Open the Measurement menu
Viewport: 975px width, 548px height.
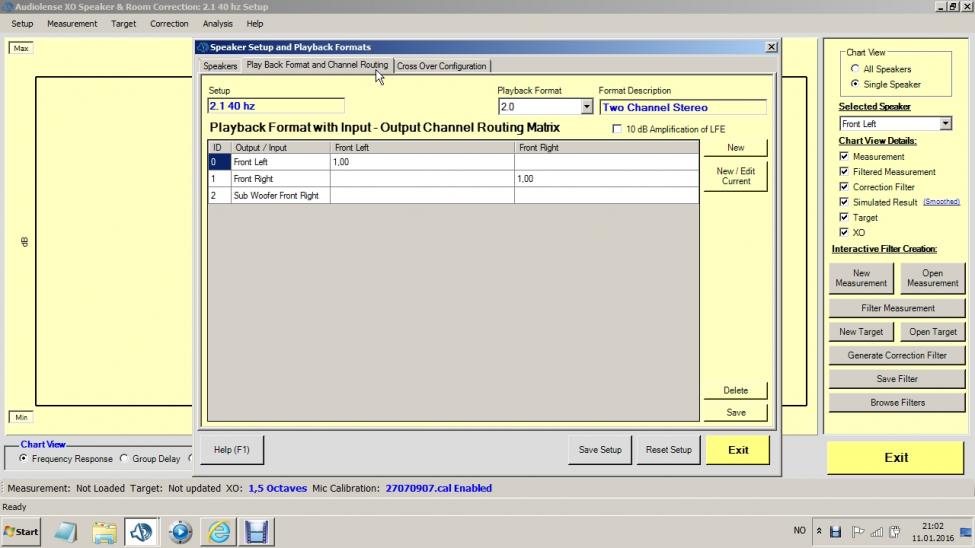coord(72,24)
